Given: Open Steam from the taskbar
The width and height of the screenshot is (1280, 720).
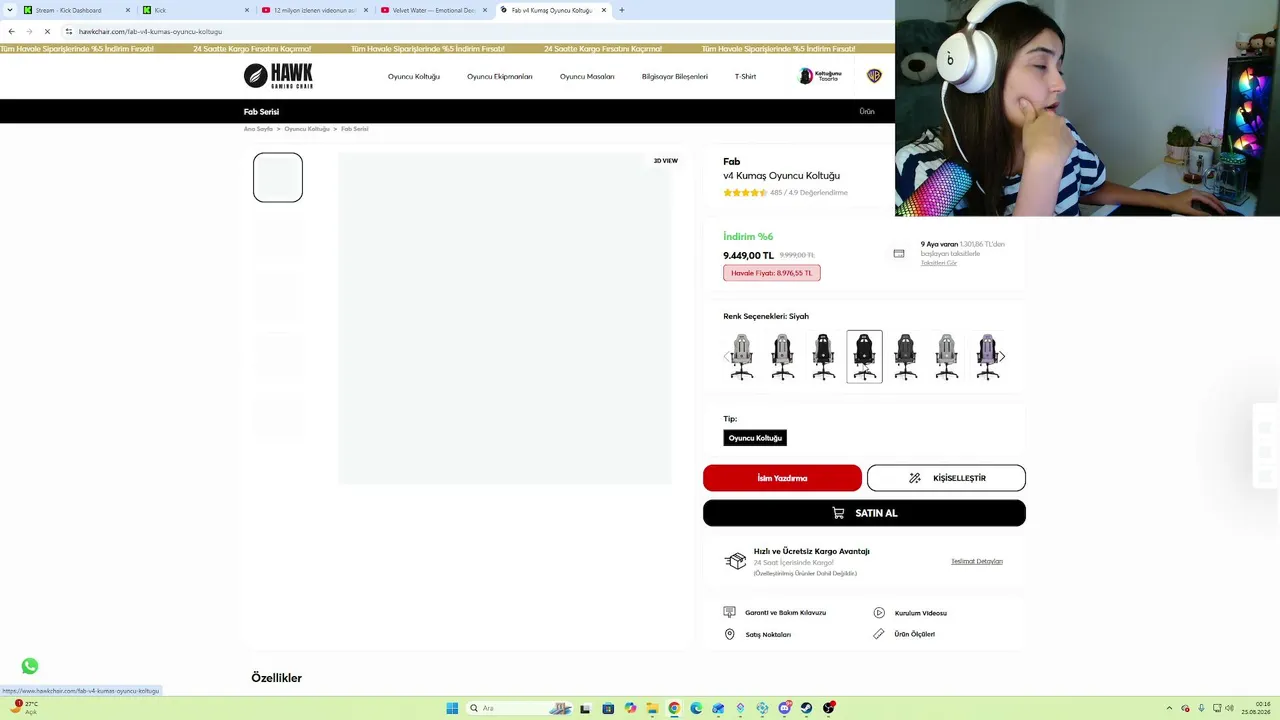Looking at the screenshot, I should [x=806, y=708].
